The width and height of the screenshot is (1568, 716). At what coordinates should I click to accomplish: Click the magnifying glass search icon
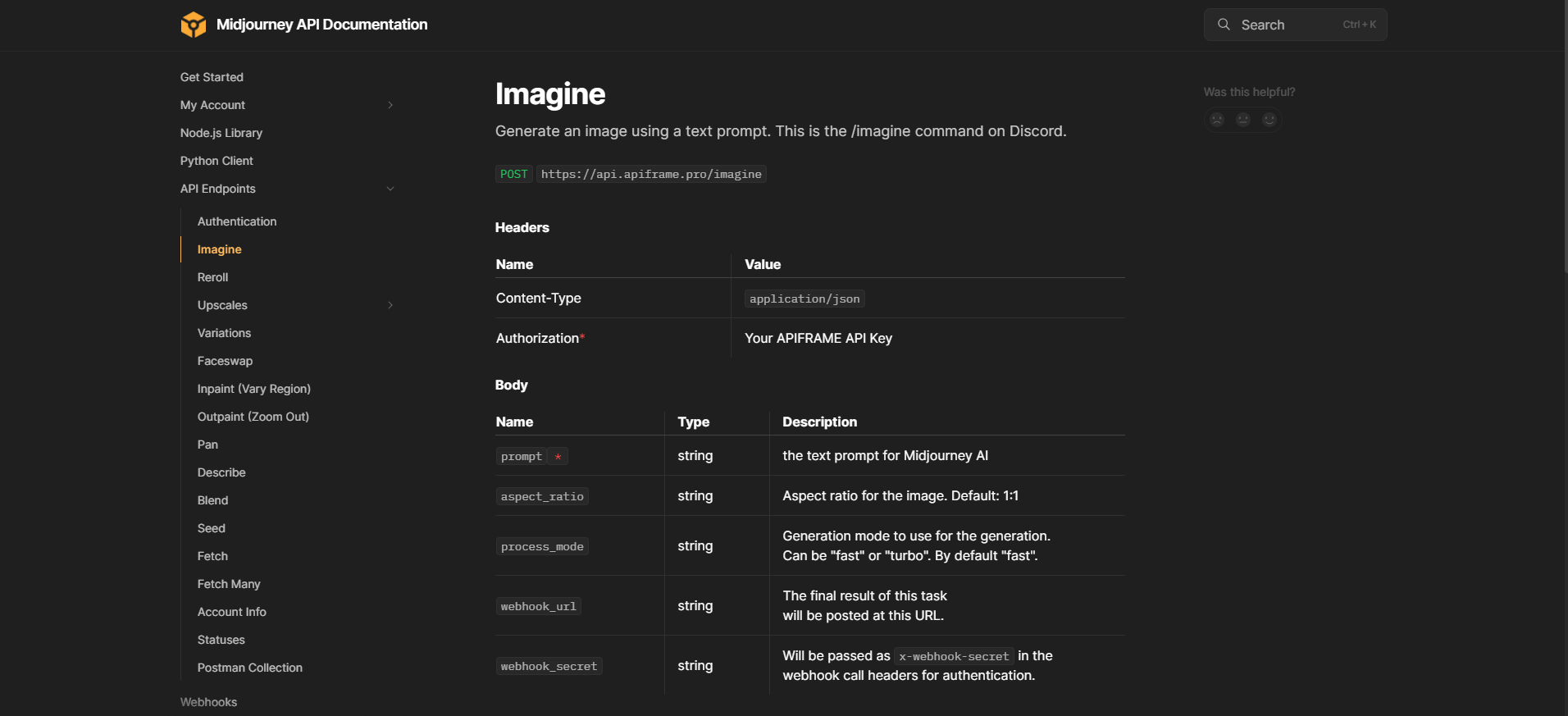point(1224,25)
